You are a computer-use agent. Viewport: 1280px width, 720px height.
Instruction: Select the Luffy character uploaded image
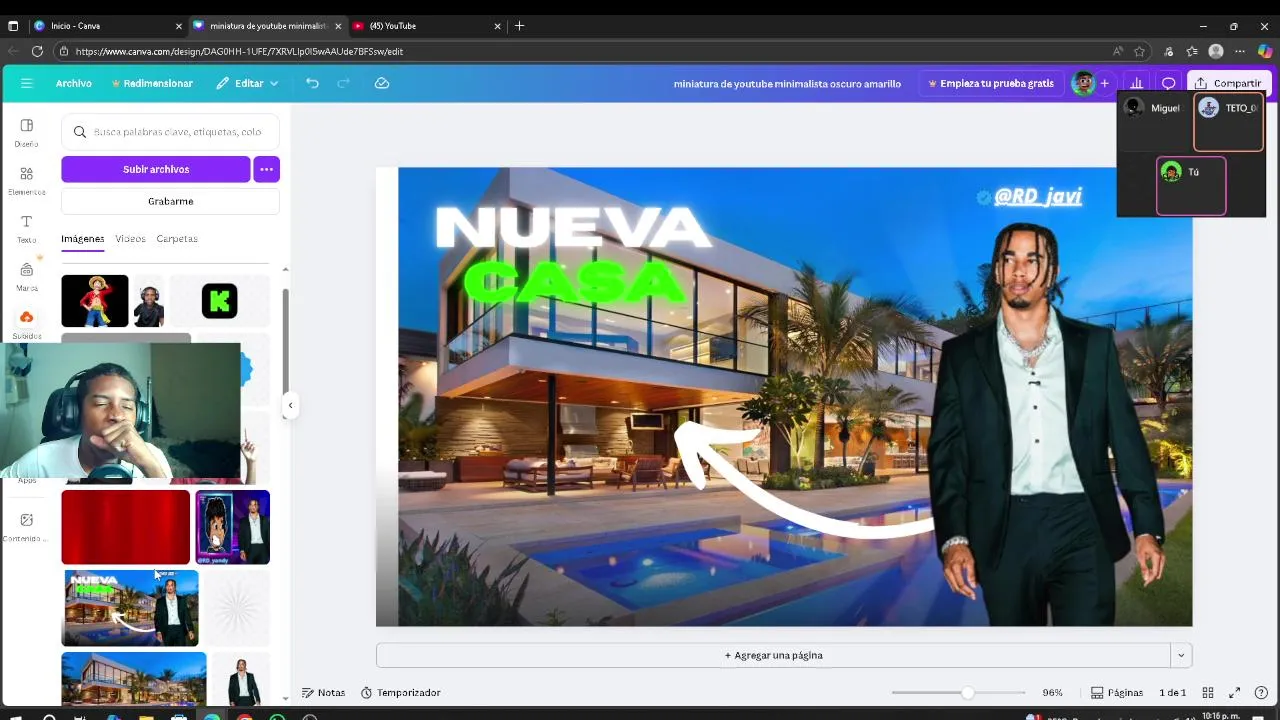point(95,301)
